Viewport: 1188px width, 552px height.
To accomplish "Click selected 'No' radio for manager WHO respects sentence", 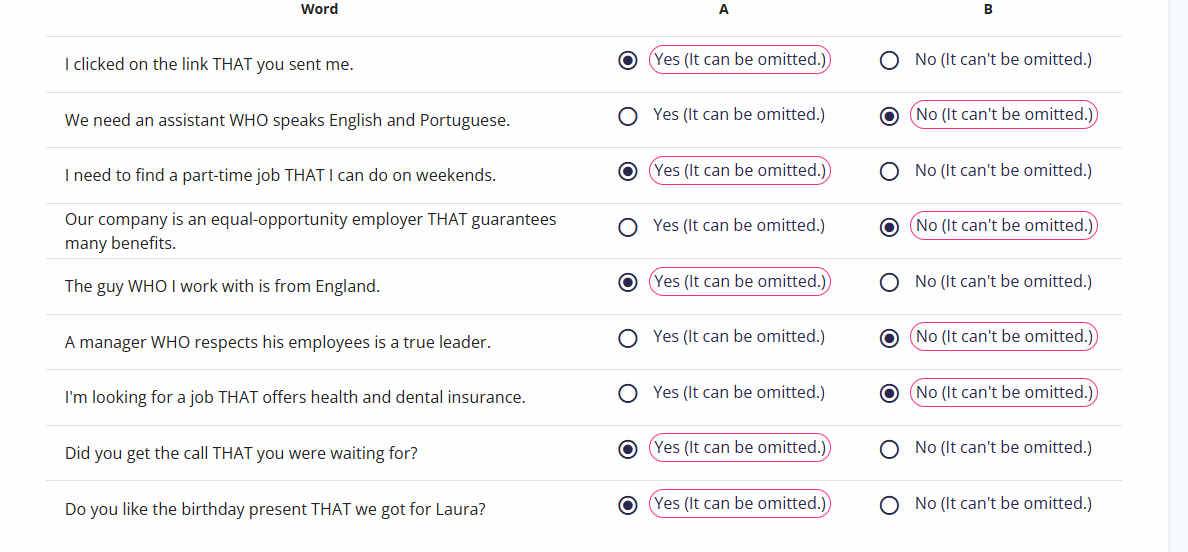I will pyautogui.click(x=889, y=338).
